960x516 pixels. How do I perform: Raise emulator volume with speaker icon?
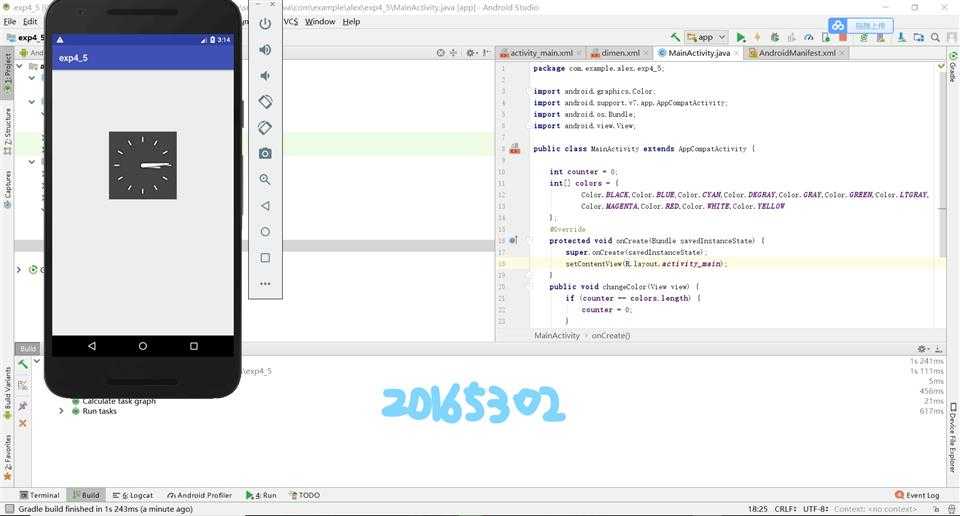(x=265, y=50)
